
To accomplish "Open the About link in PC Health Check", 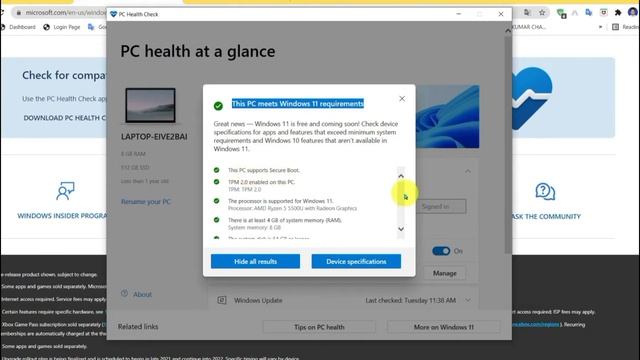I will click(142, 294).
